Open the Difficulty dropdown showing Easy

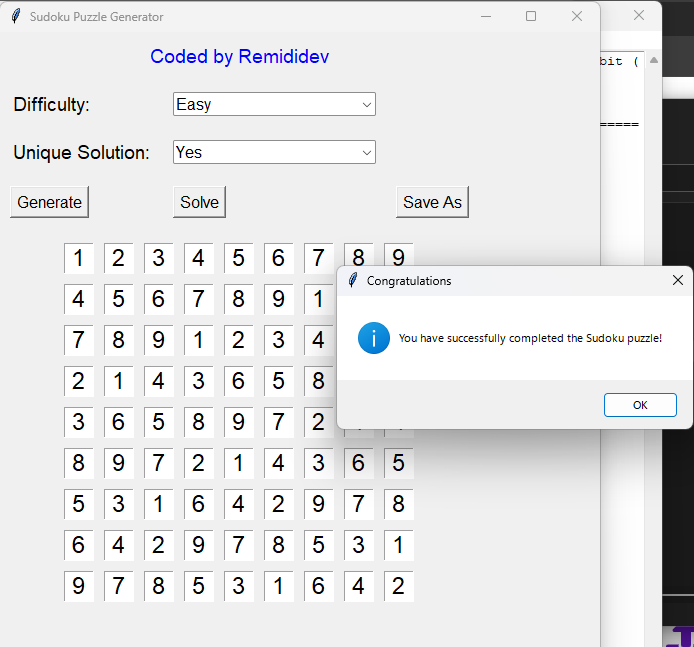coord(274,104)
